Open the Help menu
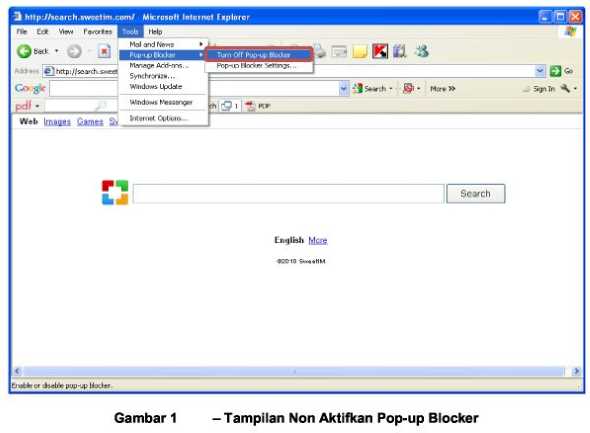 (155, 32)
